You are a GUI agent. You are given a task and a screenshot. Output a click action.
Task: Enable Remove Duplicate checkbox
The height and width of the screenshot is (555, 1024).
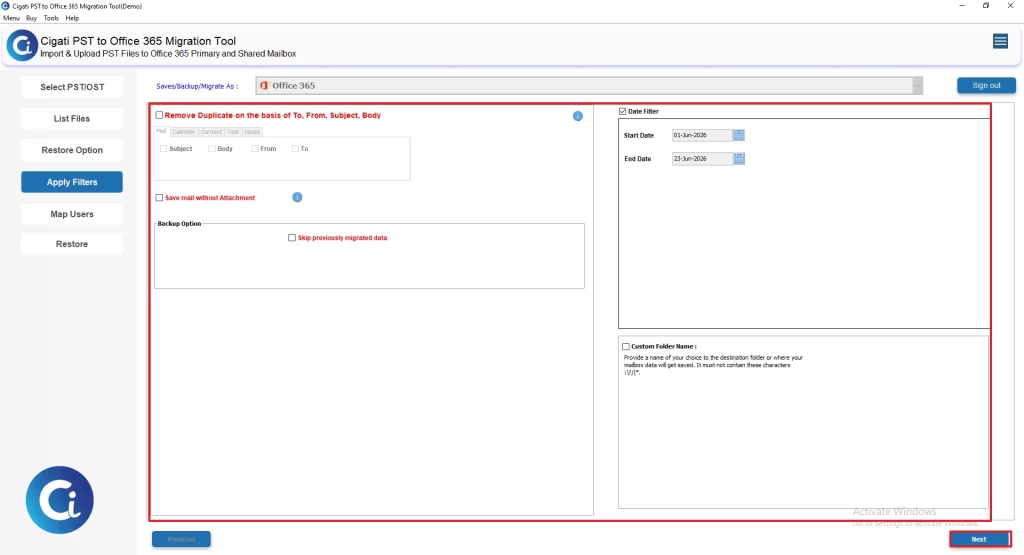pos(159,115)
